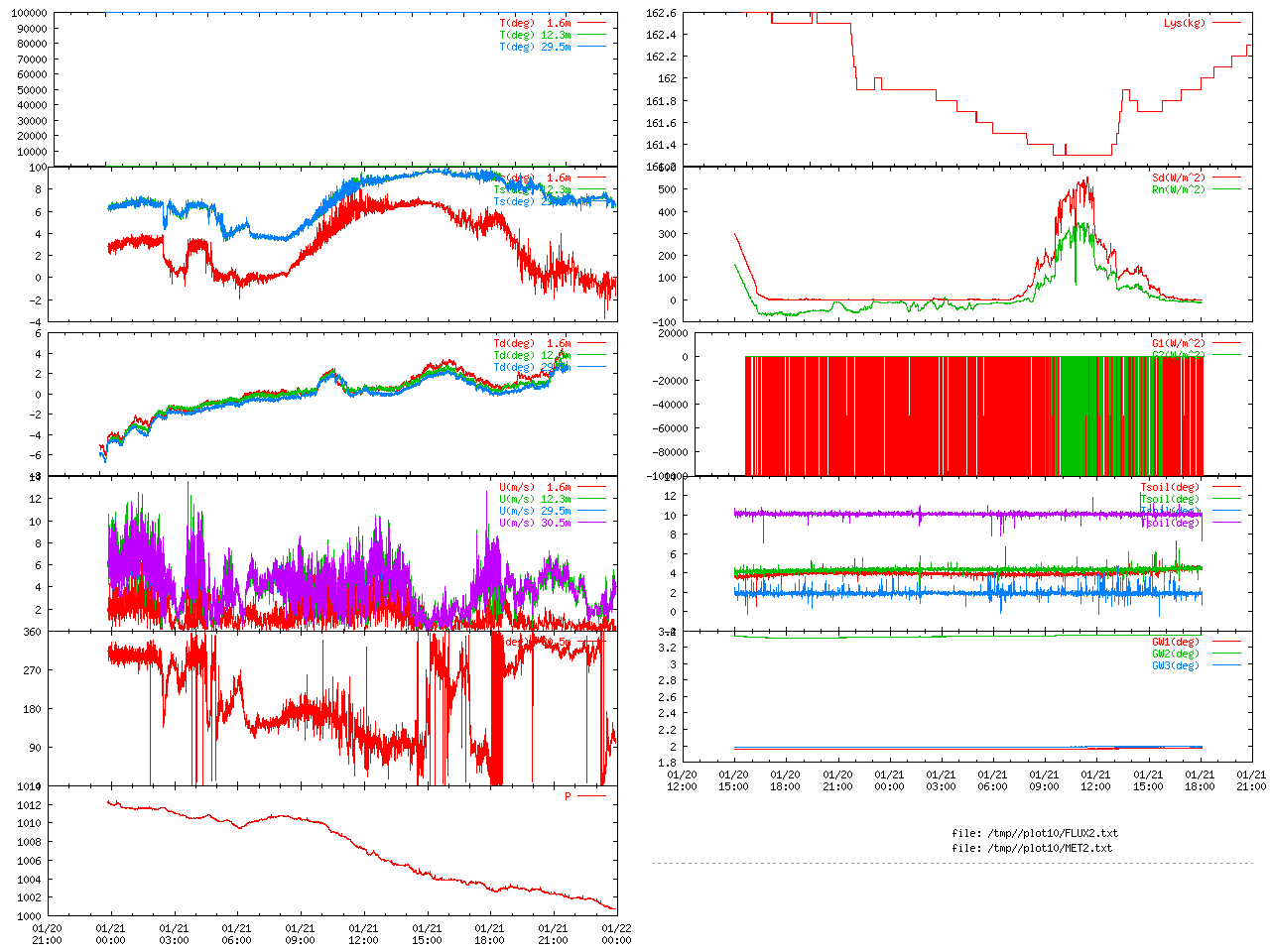Click the file path /tmp//plot10/FLUX2.txt
The image size is (1270, 952).
click(1051, 833)
